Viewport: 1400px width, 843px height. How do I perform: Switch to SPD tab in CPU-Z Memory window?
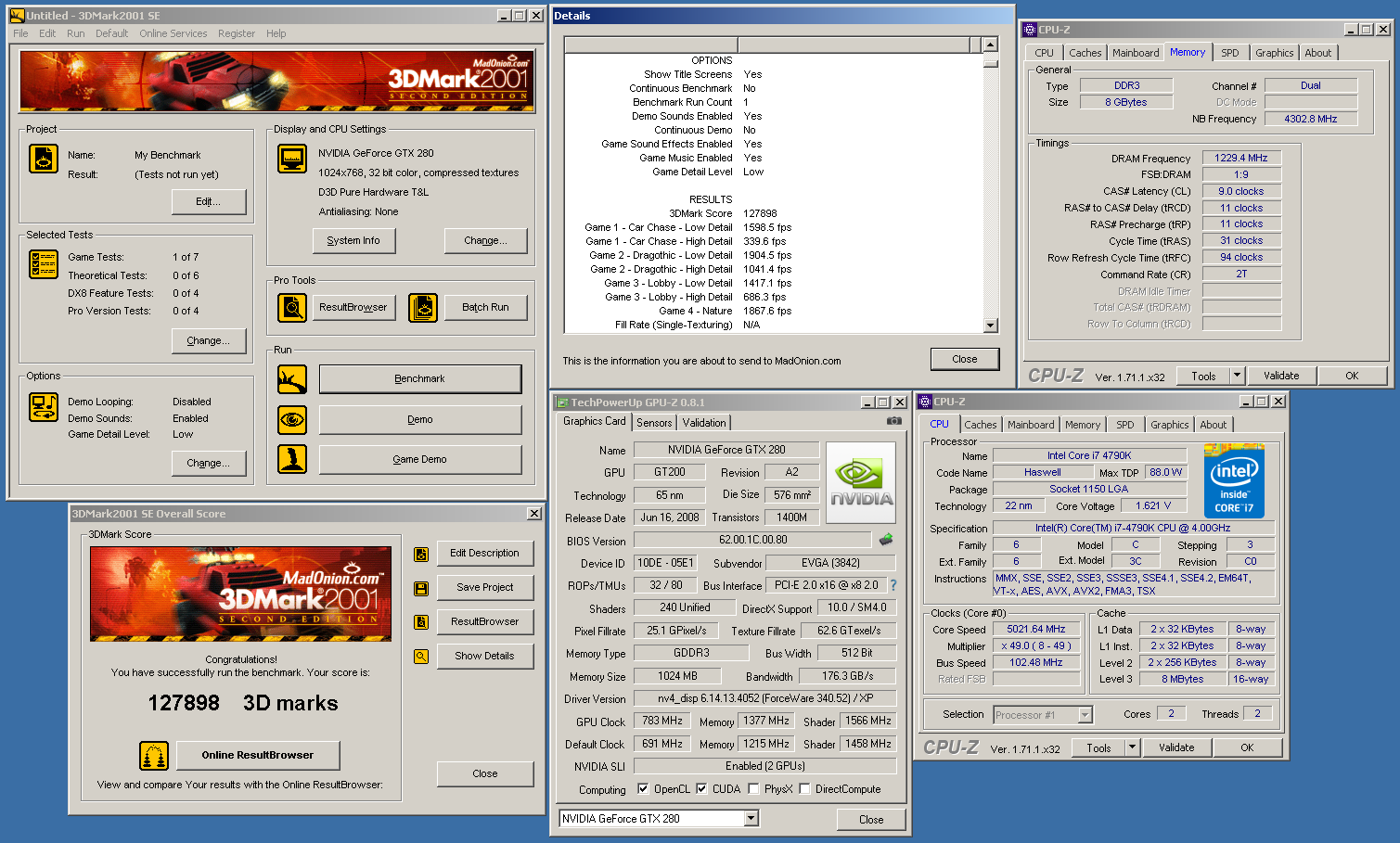[1230, 53]
